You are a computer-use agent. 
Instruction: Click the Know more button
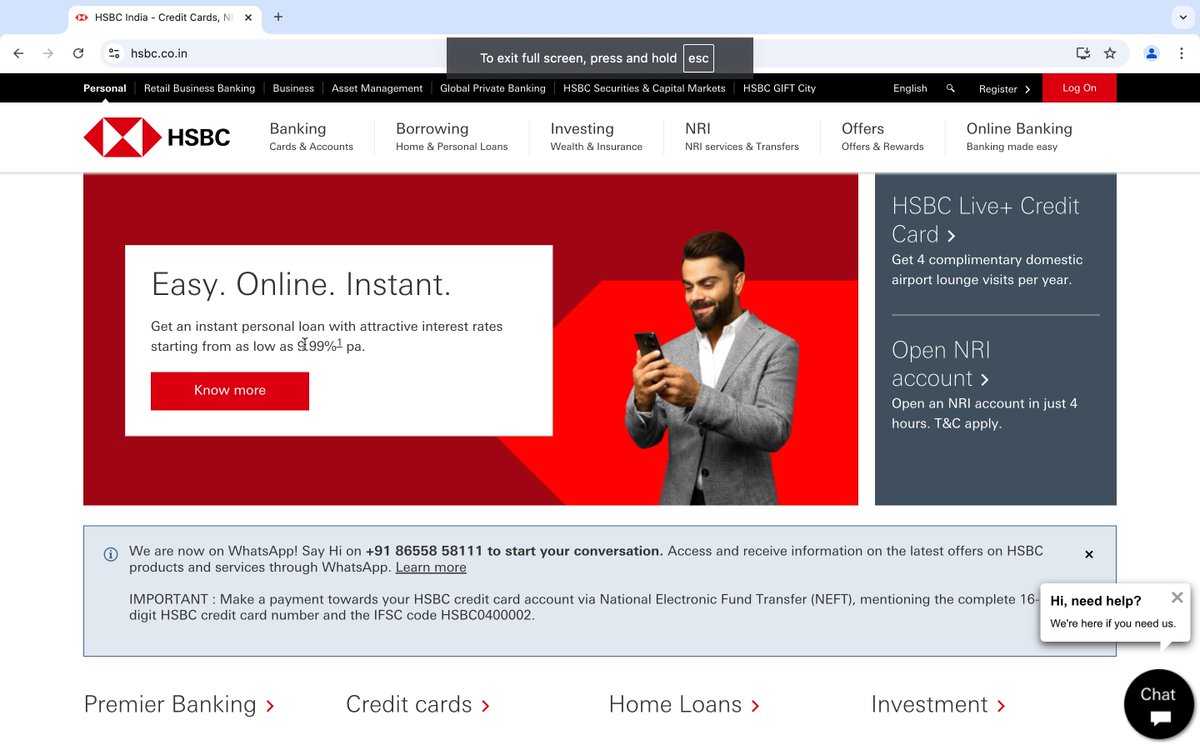[230, 391]
